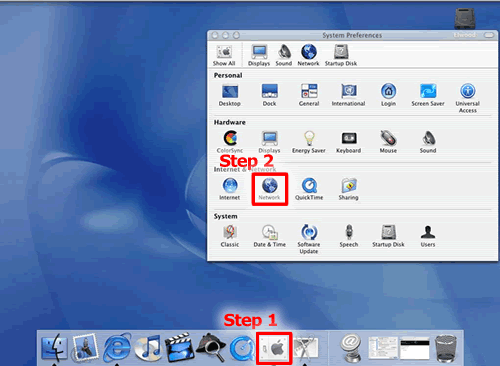Zoom the System Preferences window
Screen dimensions: 500x366
(x=236, y=35)
